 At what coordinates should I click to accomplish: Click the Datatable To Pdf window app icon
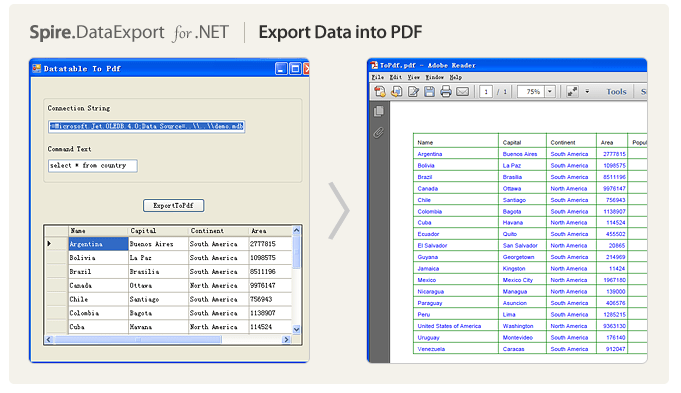point(36,68)
